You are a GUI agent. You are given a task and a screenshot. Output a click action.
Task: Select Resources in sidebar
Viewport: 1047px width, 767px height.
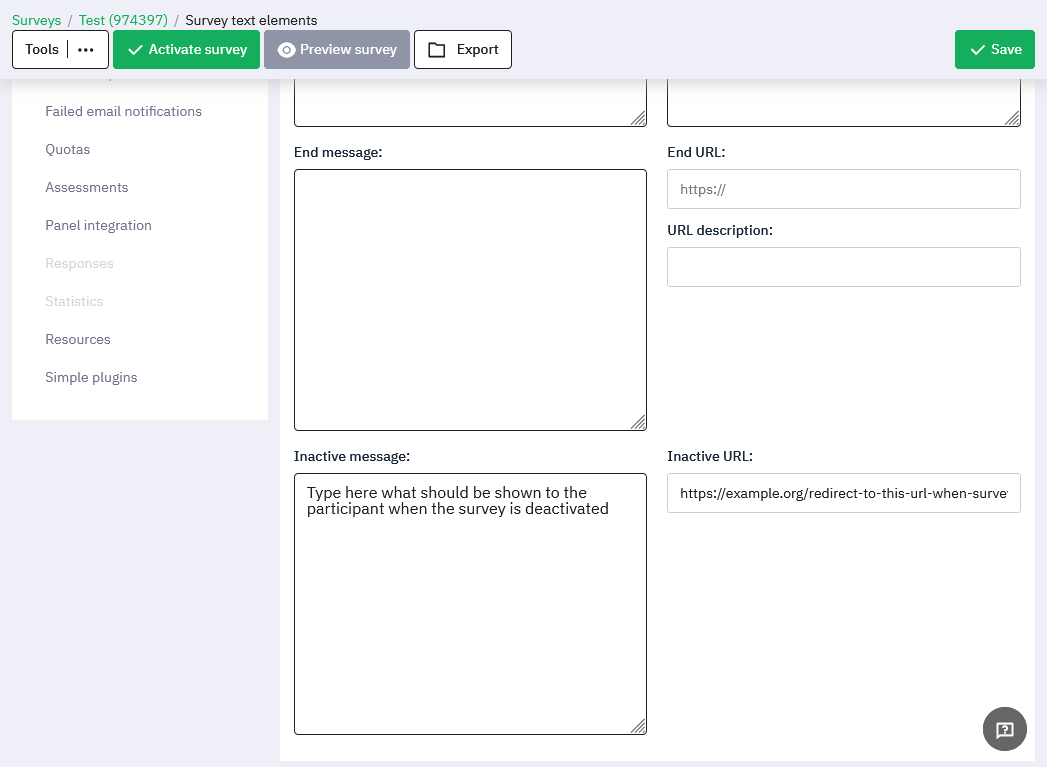pos(77,339)
